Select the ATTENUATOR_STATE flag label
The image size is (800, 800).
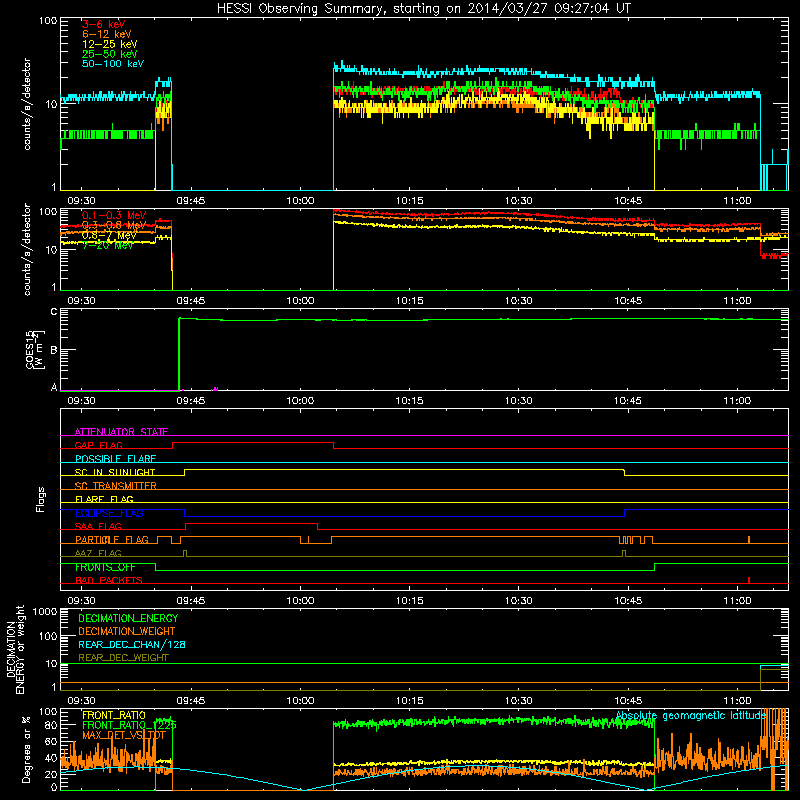(x=121, y=432)
